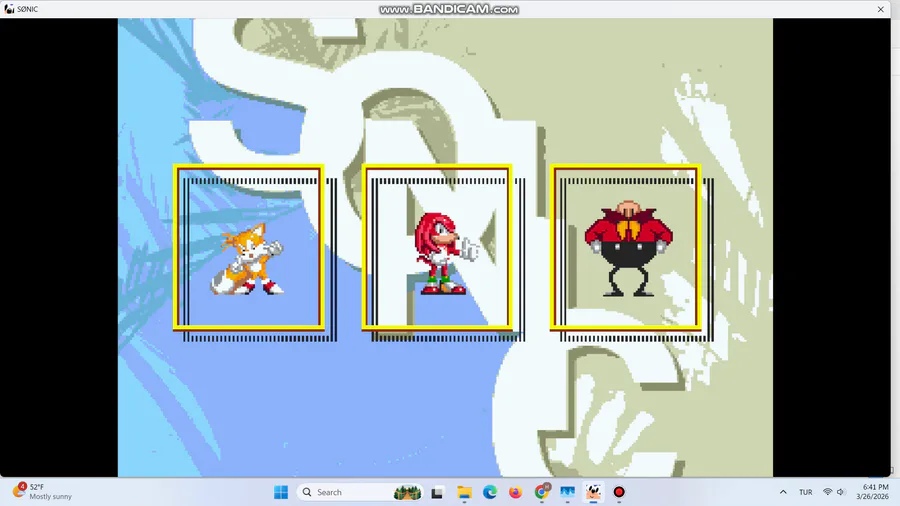
Task: Switch to Google Chrome in taskbar
Action: coord(542,492)
